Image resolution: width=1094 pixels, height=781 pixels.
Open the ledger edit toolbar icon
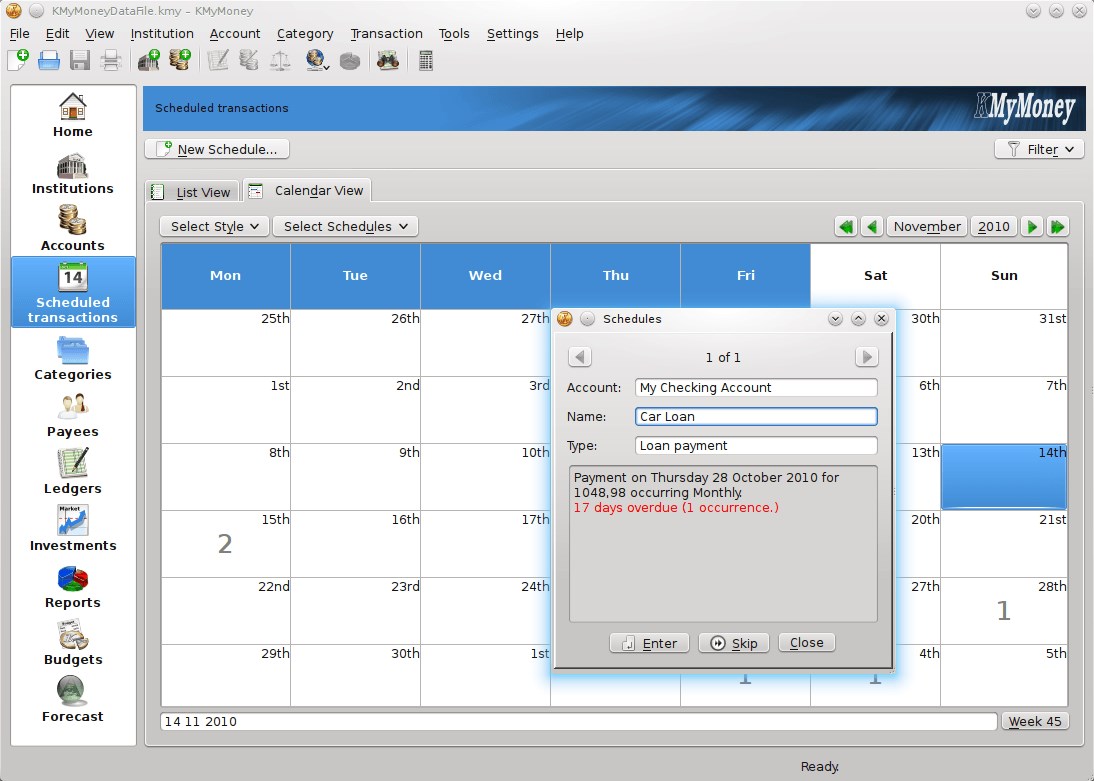point(218,61)
